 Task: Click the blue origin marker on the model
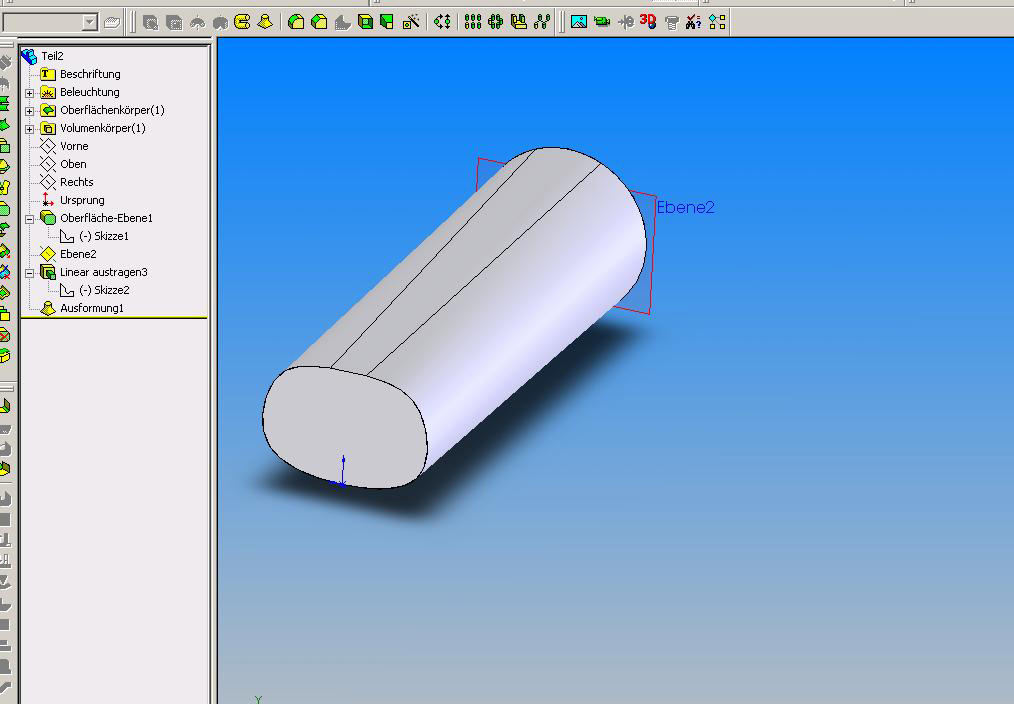[342, 472]
